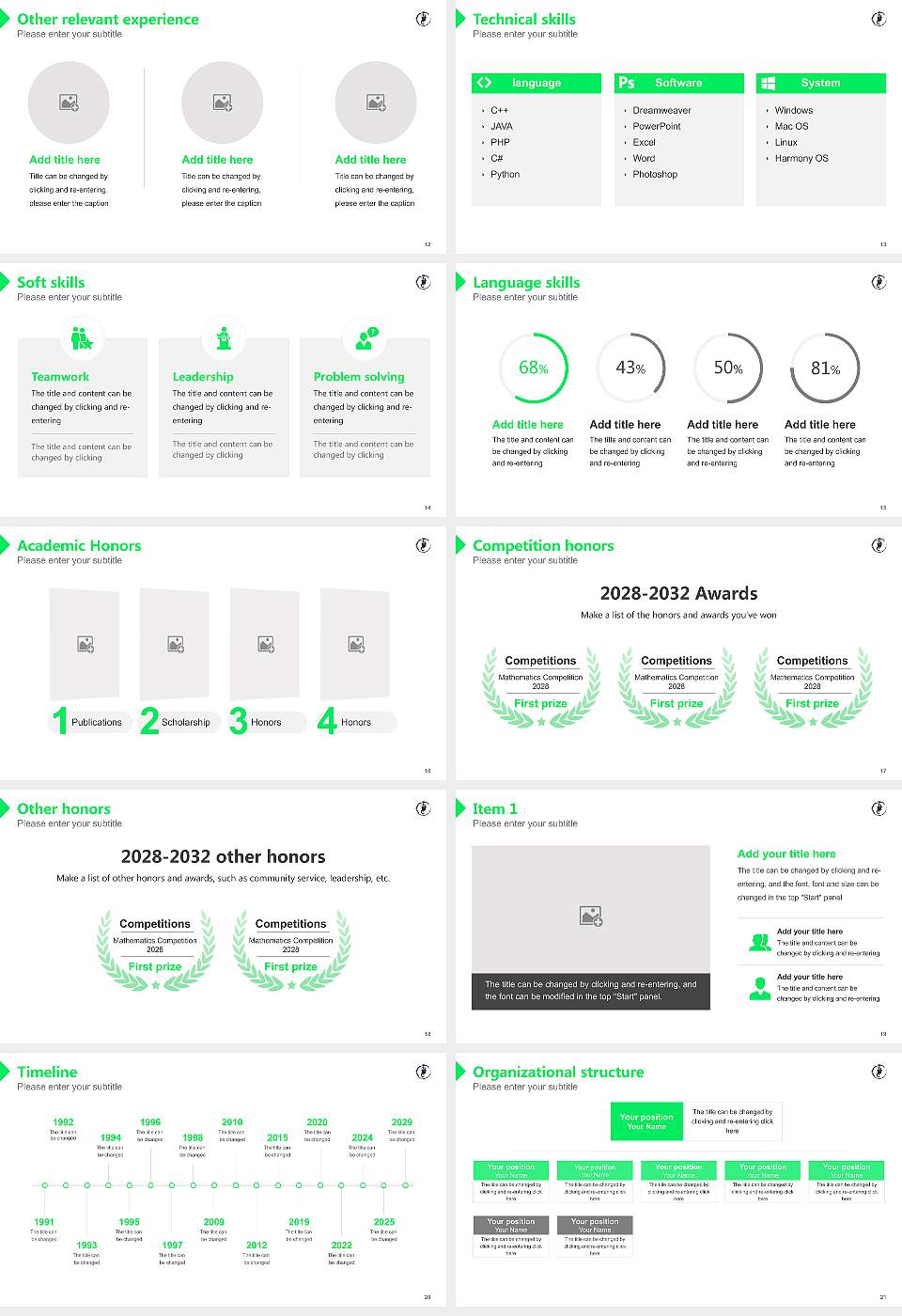Select the Teamwork people icon

coord(82,338)
